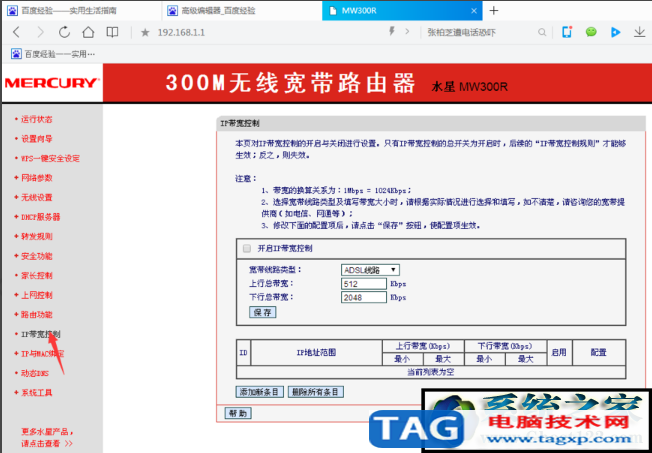This screenshot has height=453, width=652.
Task: Open the browser home page icon
Action: [x=88, y=32]
